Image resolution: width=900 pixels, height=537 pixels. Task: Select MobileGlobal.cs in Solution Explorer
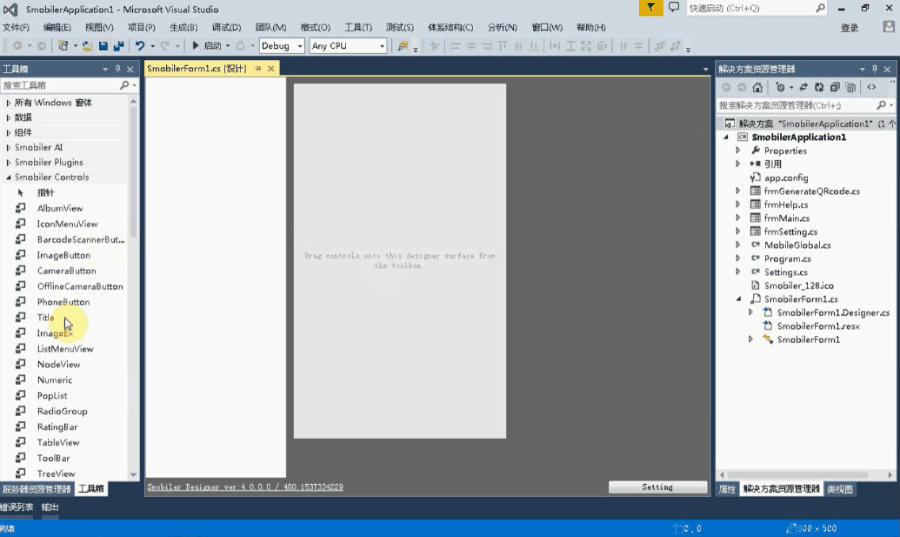797,245
